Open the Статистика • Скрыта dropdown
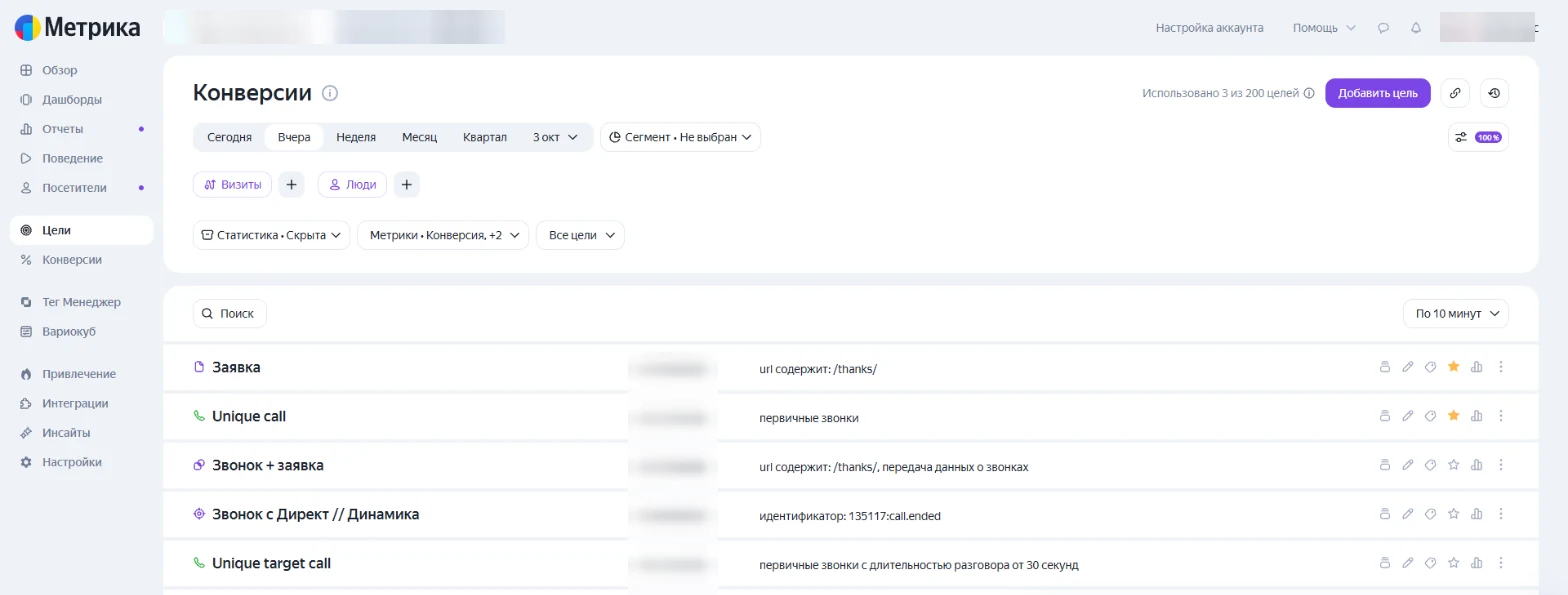 pyautogui.click(x=271, y=235)
